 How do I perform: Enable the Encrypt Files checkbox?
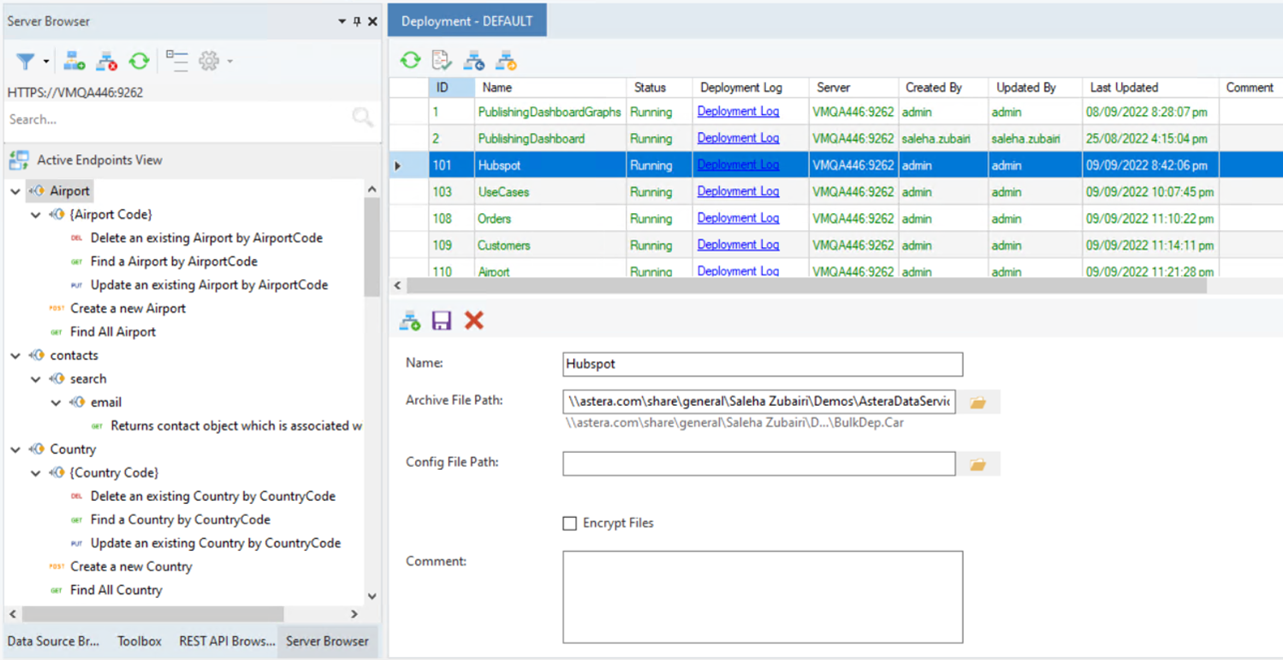570,523
